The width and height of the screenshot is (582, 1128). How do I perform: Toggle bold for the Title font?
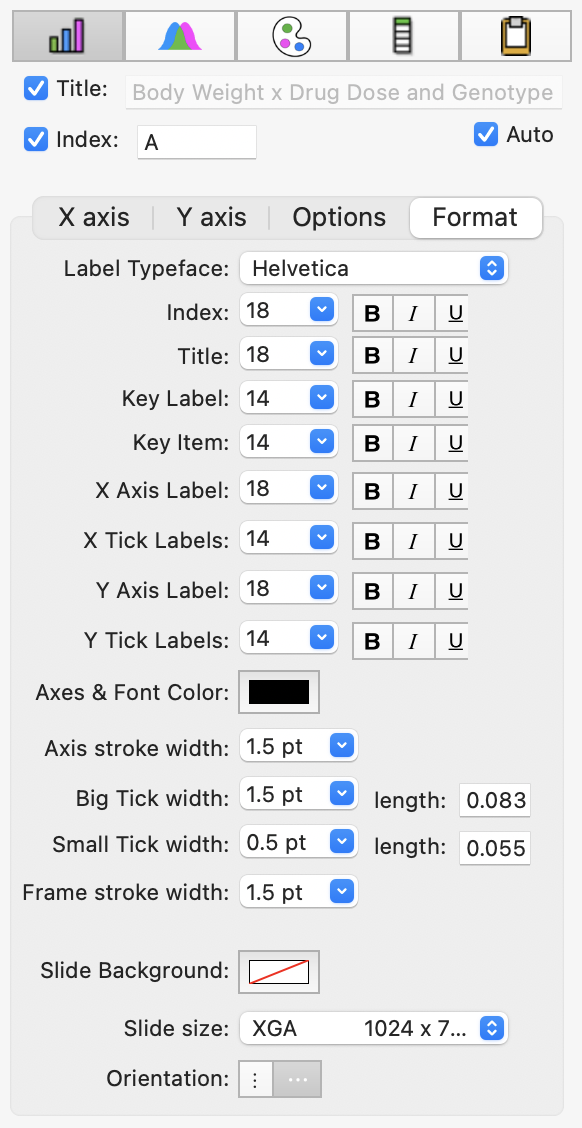pos(372,355)
